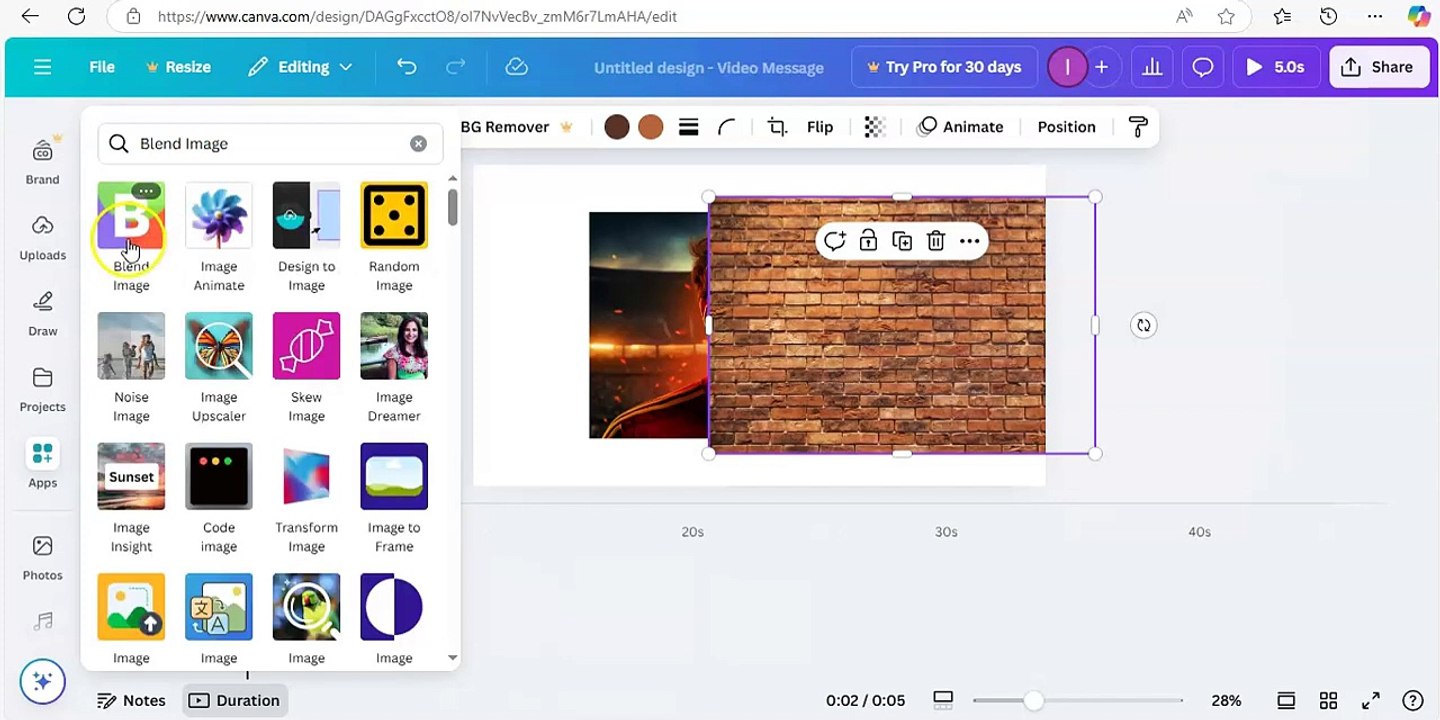Screen dimensions: 1440x720
Task: Click the crop icon in toolbar
Action: 777,127
